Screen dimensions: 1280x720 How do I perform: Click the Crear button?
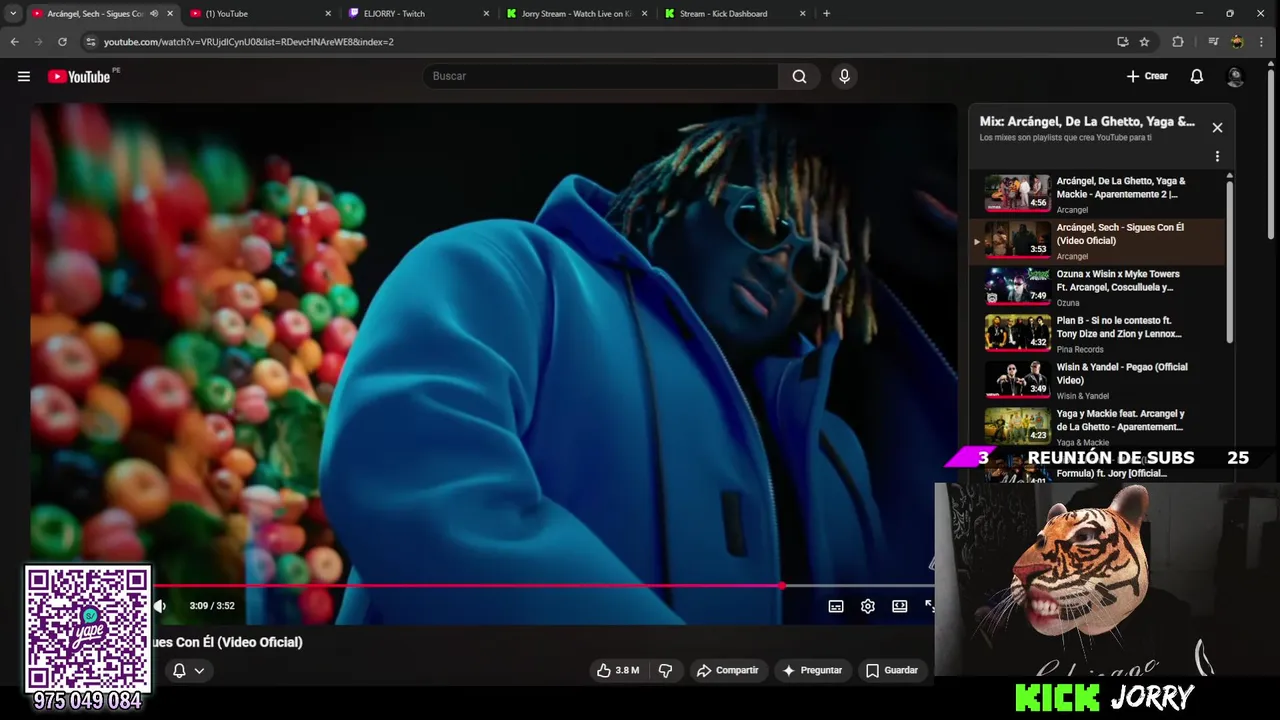1147,76
